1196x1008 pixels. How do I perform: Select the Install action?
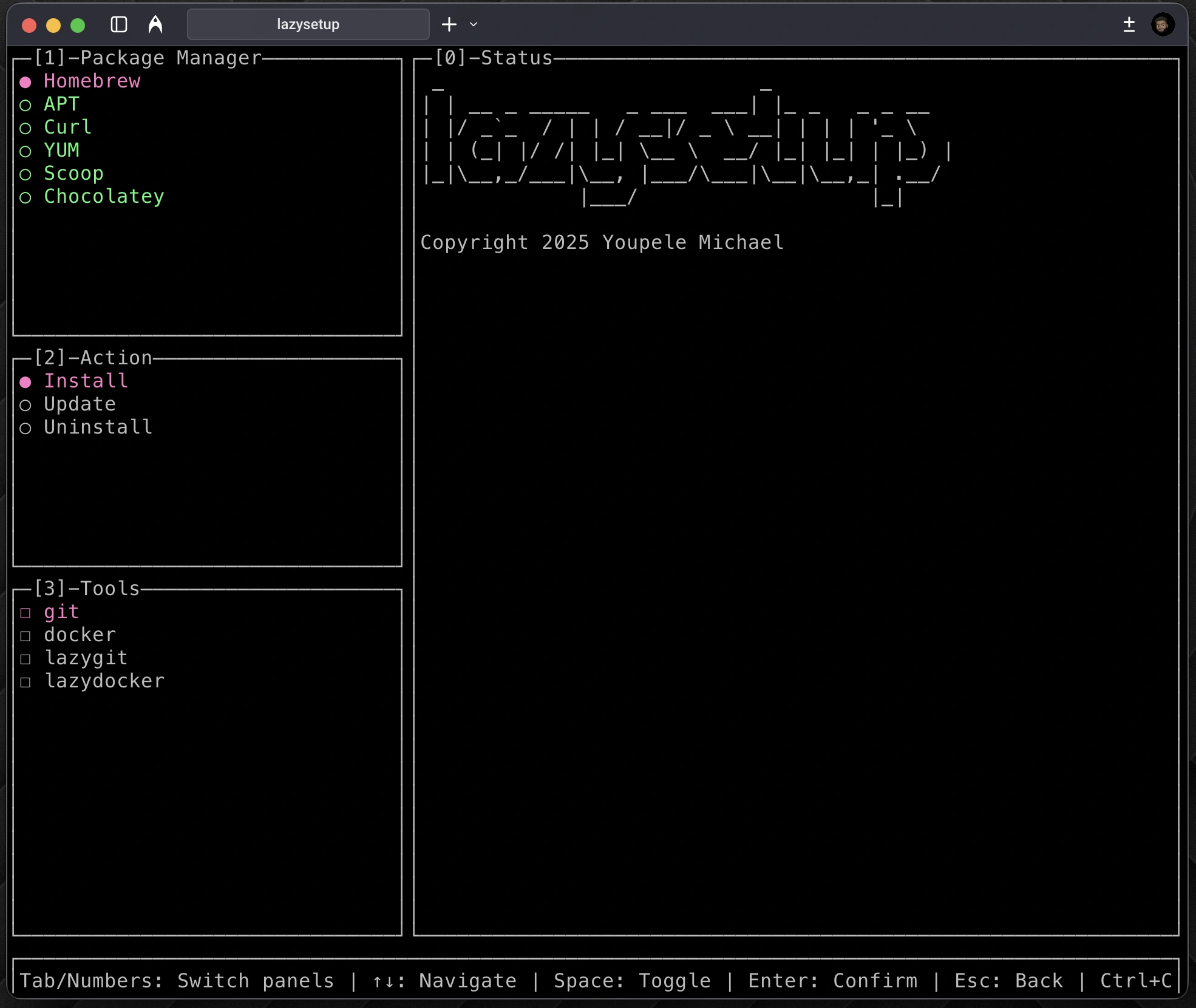25,382
